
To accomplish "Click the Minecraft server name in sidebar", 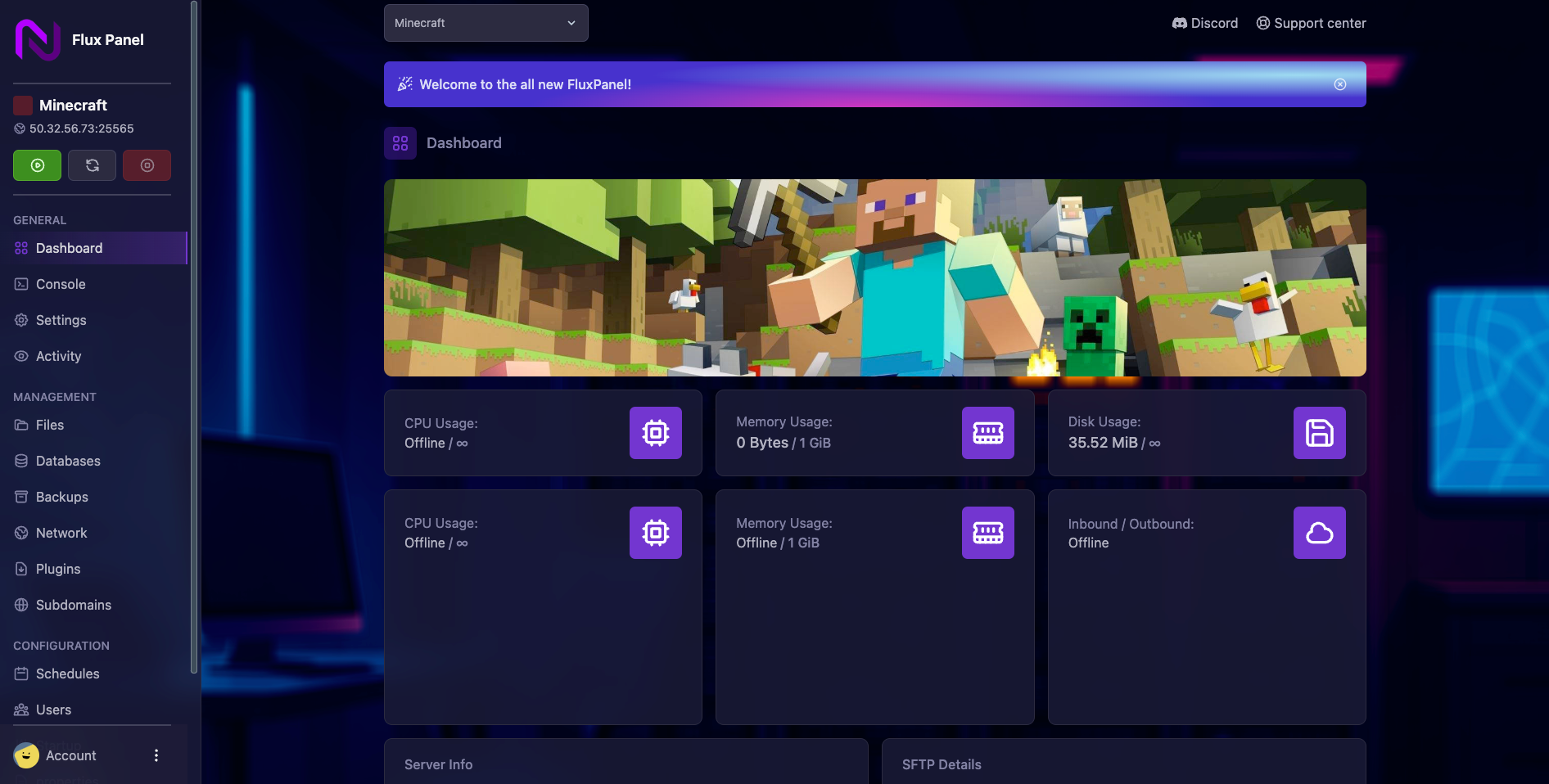I will click(73, 105).
